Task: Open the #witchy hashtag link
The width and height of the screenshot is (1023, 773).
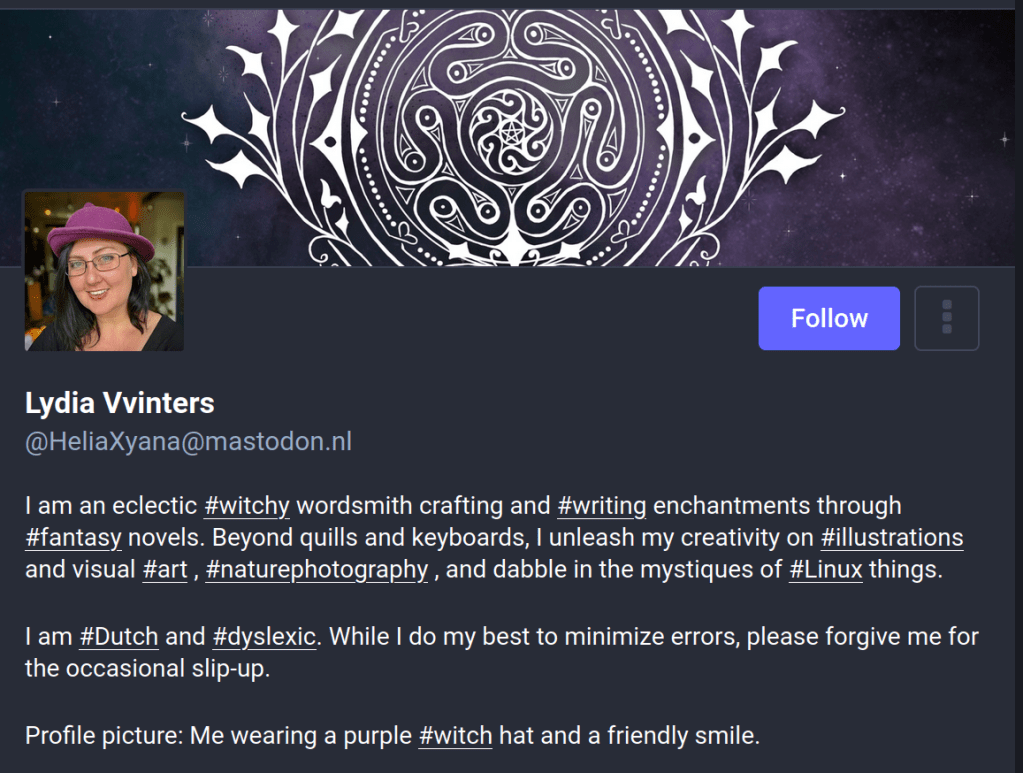Action: pyautogui.click(x=247, y=506)
